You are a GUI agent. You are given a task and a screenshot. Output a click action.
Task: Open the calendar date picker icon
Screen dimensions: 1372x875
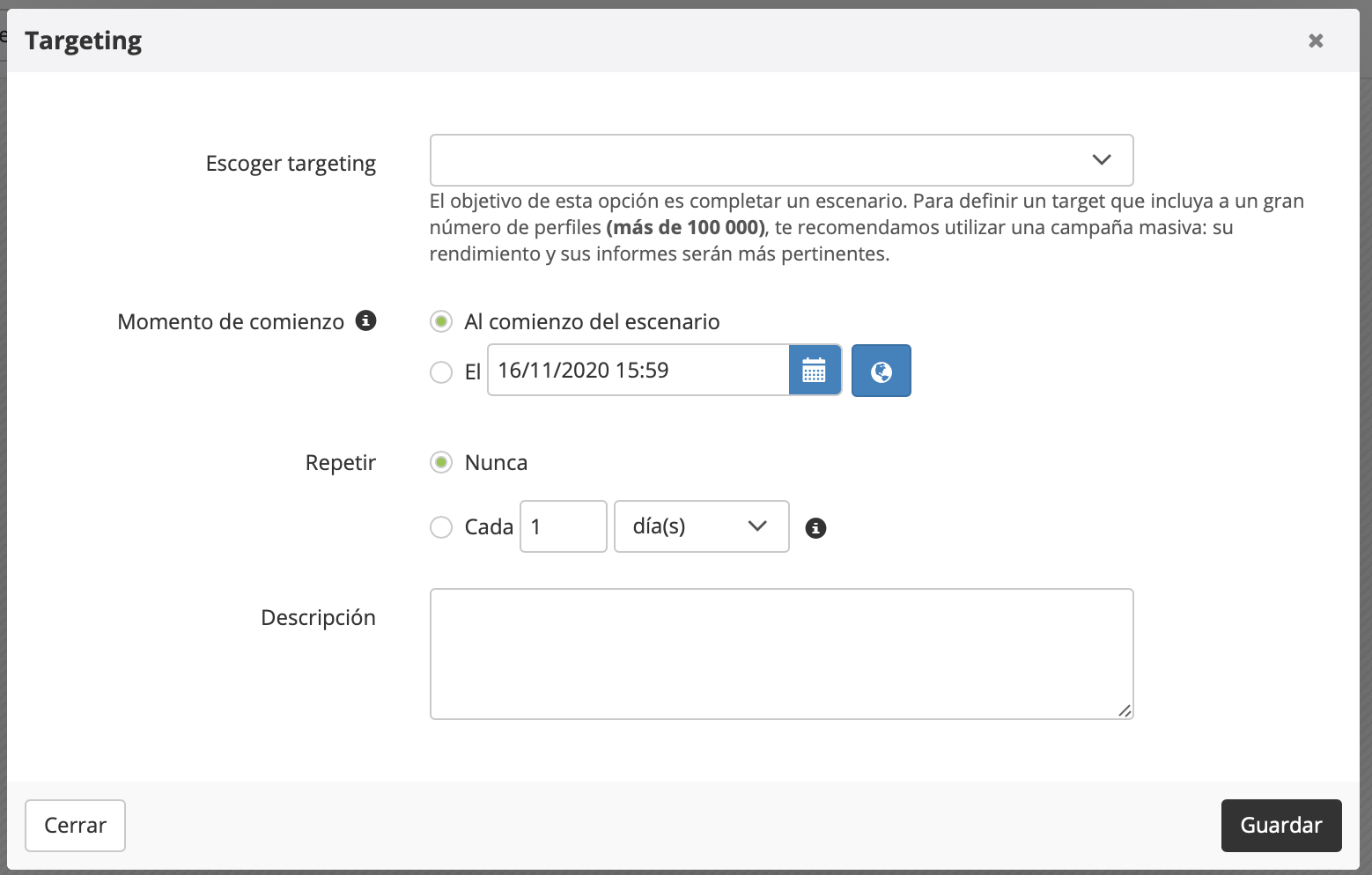(x=815, y=370)
